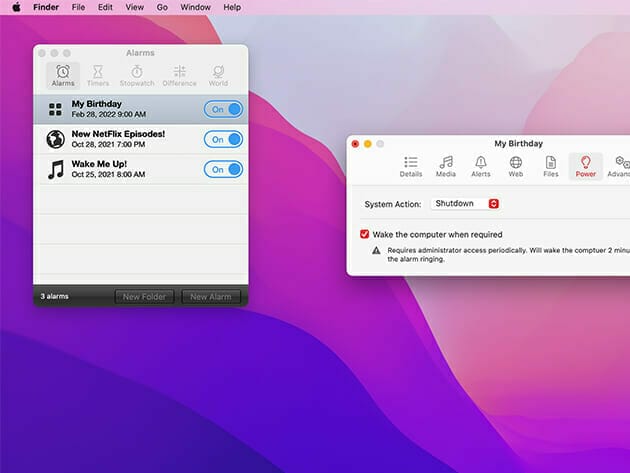Open the Apple menu
The image size is (630, 473).
click(x=16, y=7)
